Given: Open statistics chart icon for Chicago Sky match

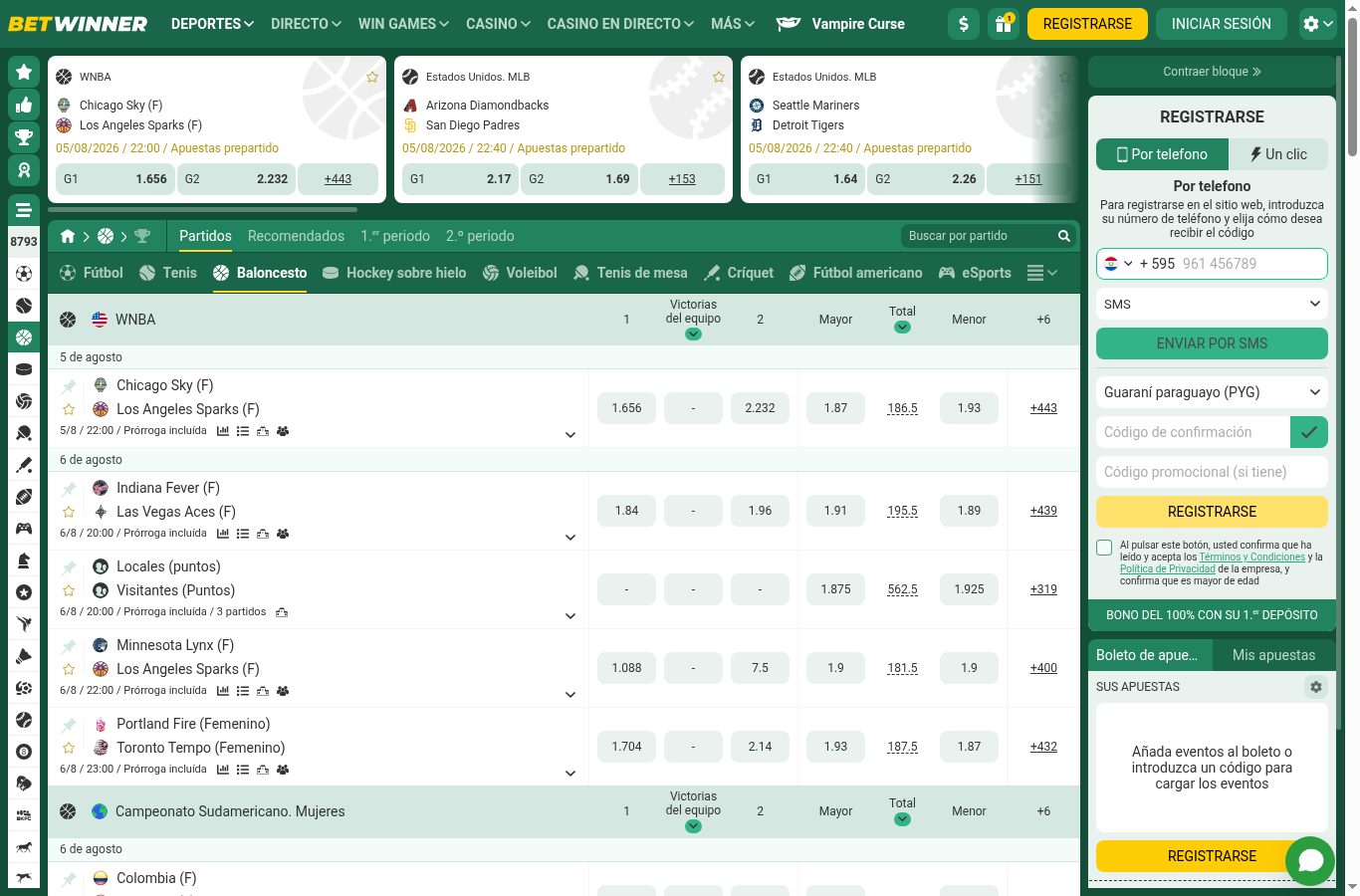Looking at the screenshot, I should pyautogui.click(x=223, y=431).
